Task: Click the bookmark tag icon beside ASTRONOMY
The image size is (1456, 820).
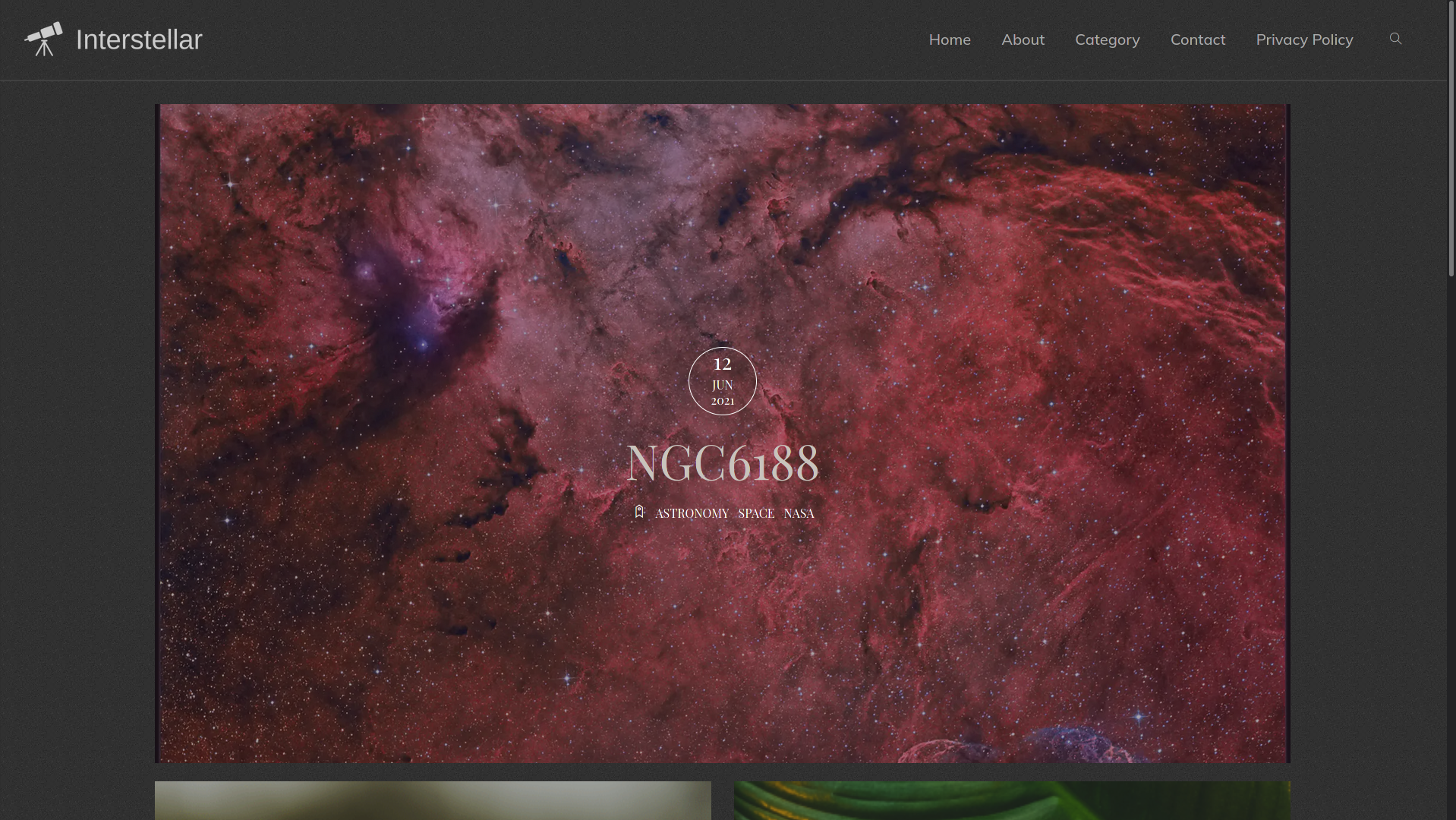Action: [x=639, y=512]
